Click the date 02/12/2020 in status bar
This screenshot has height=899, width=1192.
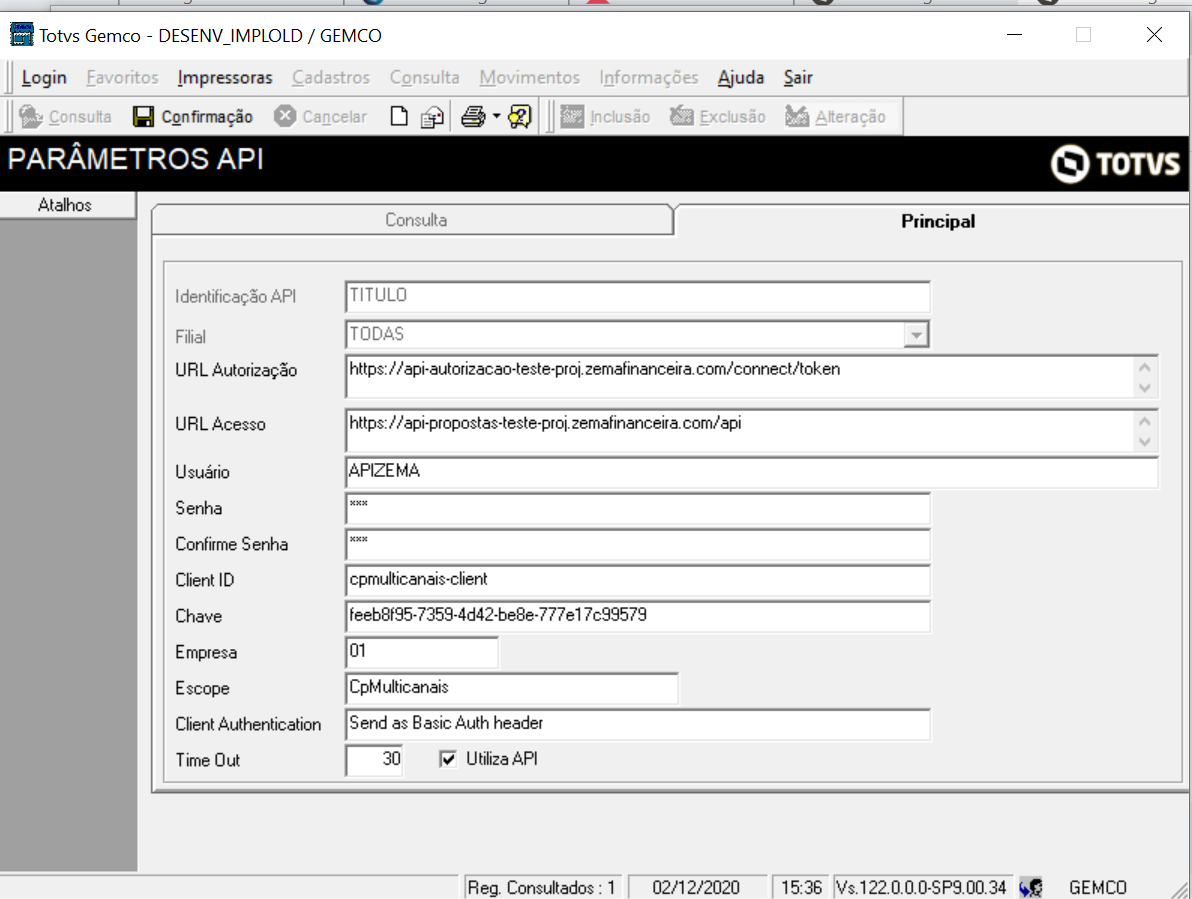[x=696, y=888]
